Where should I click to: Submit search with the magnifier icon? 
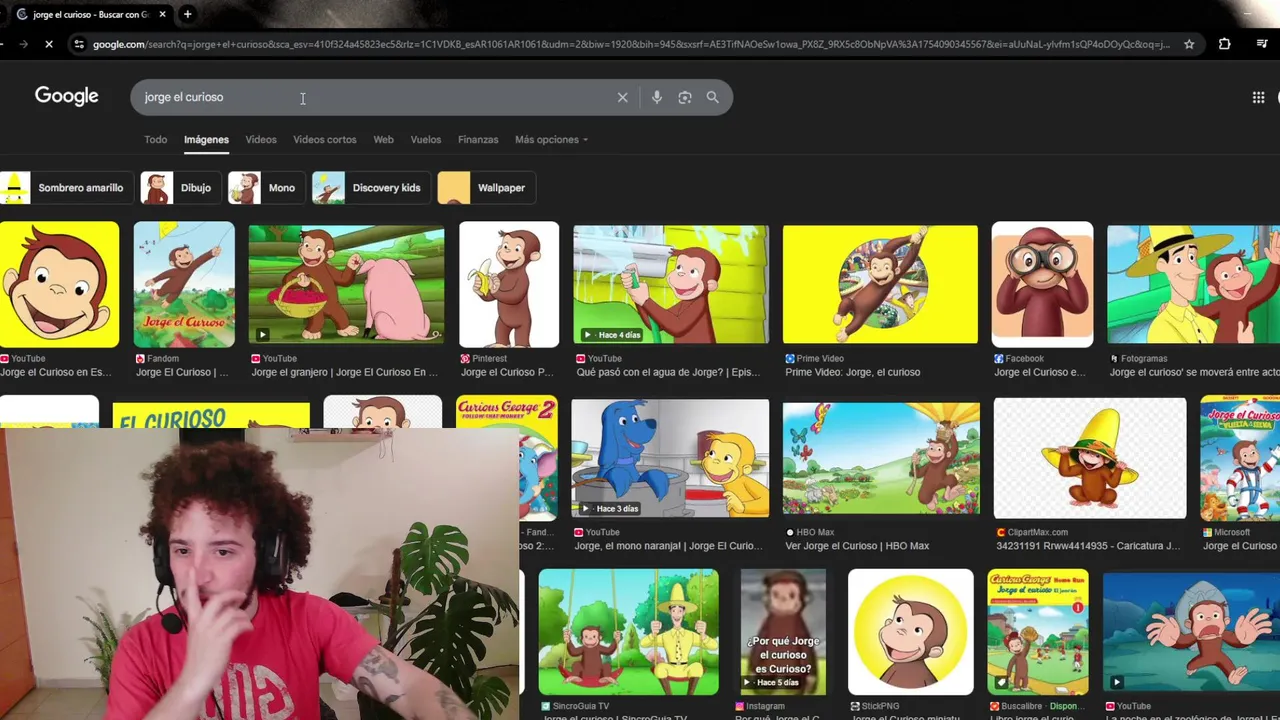coord(712,97)
